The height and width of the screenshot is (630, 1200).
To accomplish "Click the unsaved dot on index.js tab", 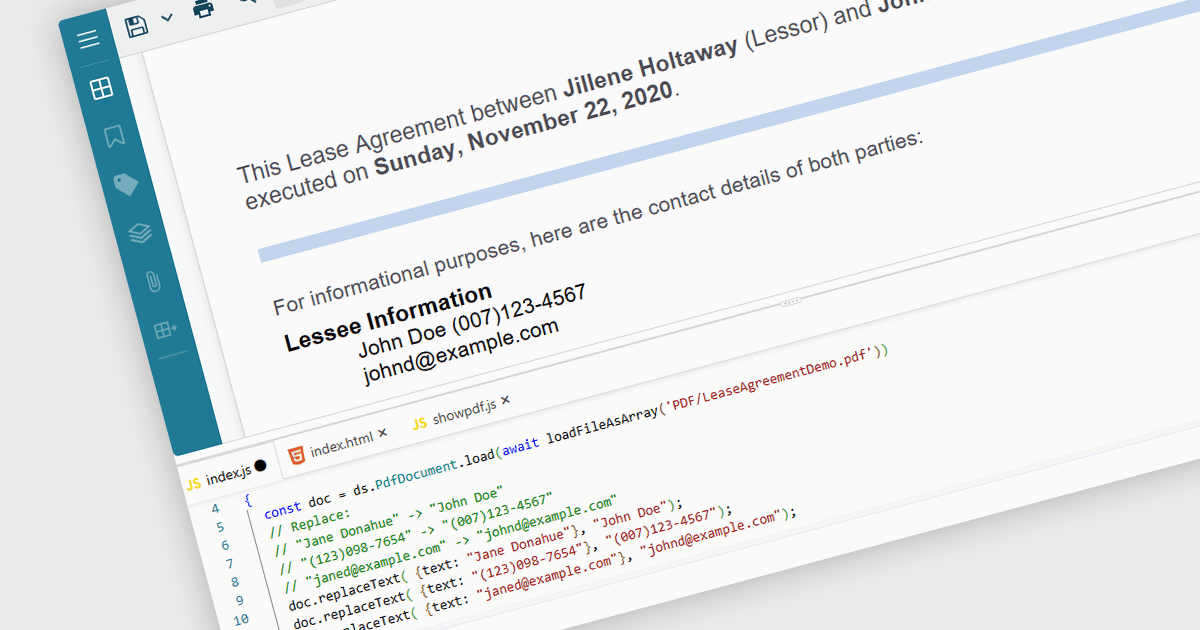I will point(260,465).
